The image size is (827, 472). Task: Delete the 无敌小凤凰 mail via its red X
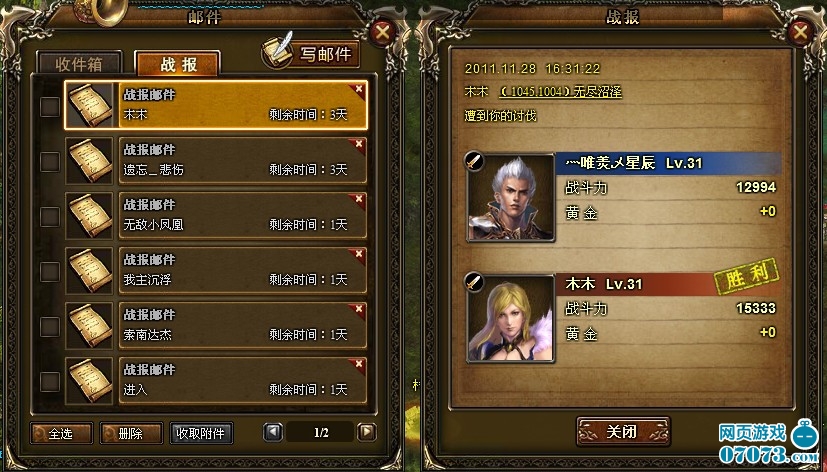(x=359, y=199)
